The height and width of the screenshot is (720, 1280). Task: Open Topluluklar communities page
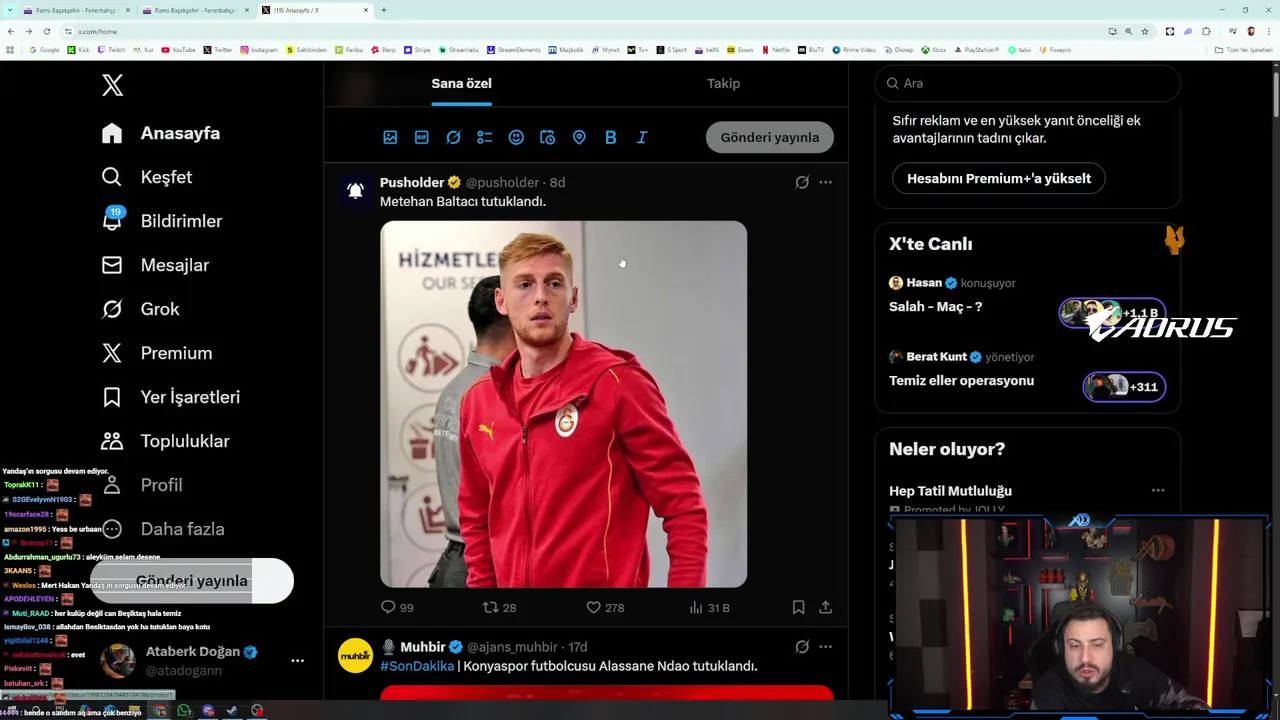tap(166, 441)
